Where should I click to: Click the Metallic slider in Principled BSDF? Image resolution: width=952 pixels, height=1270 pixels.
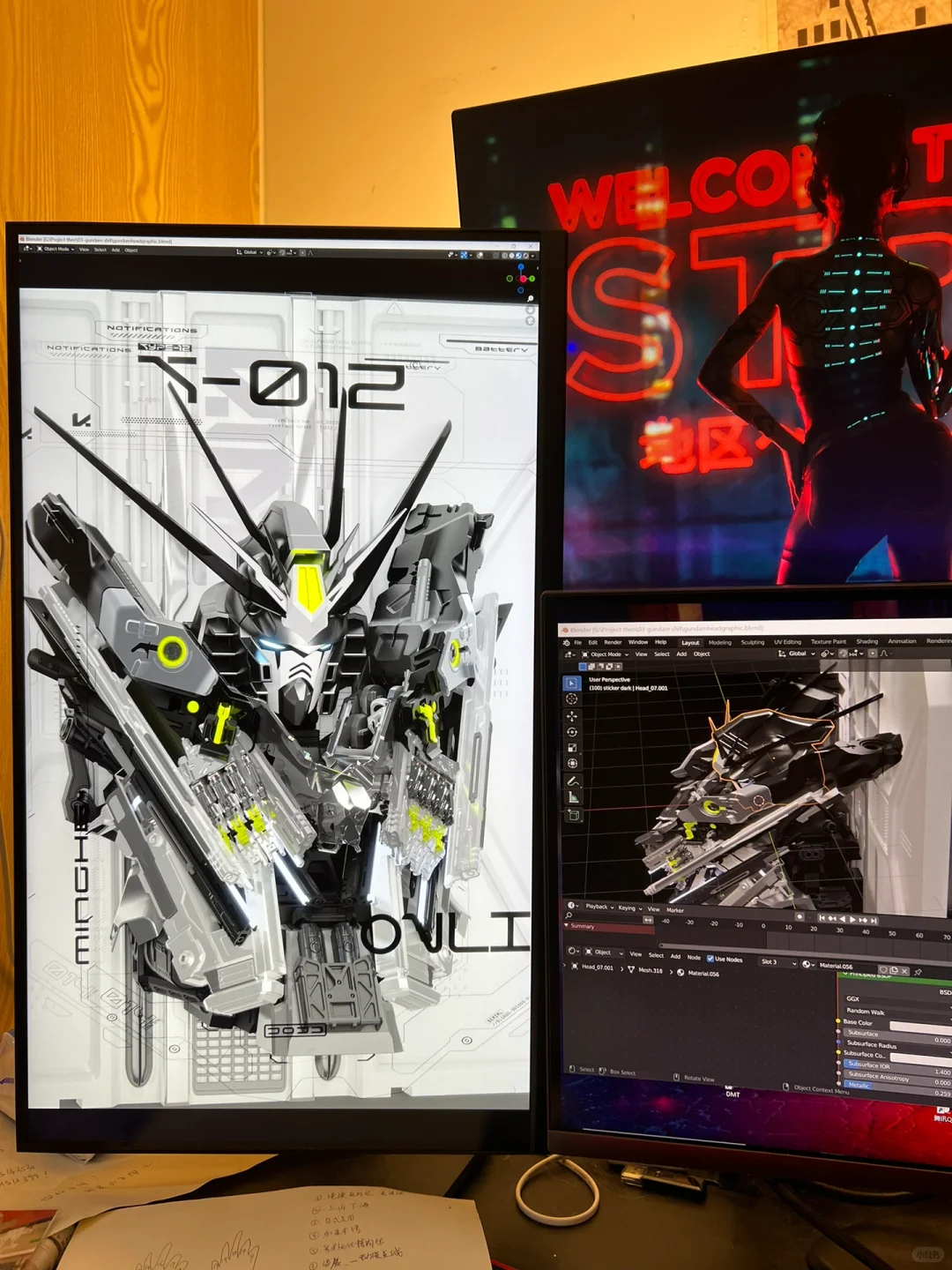click(897, 1088)
